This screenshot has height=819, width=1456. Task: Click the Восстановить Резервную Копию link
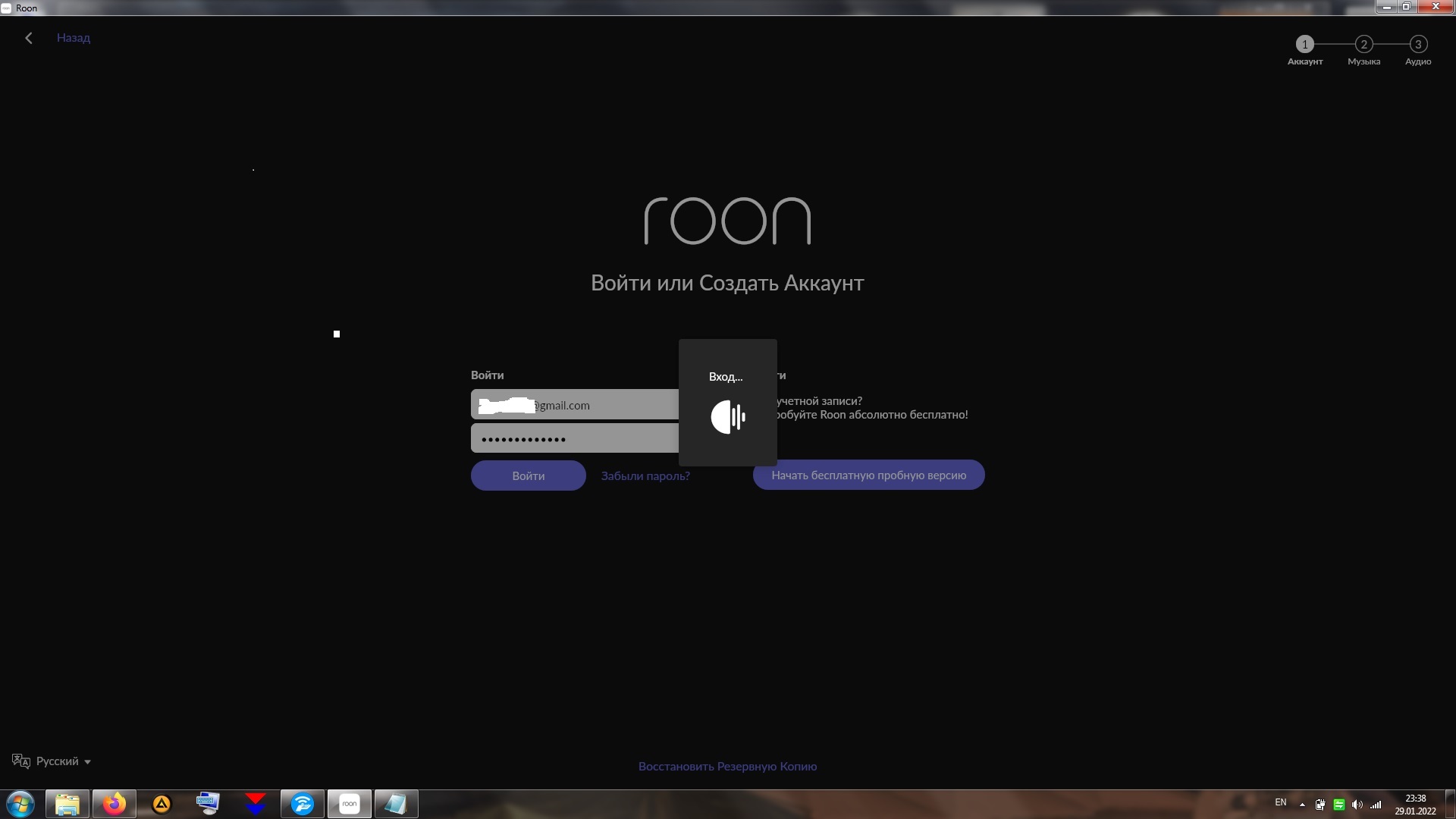tap(727, 766)
